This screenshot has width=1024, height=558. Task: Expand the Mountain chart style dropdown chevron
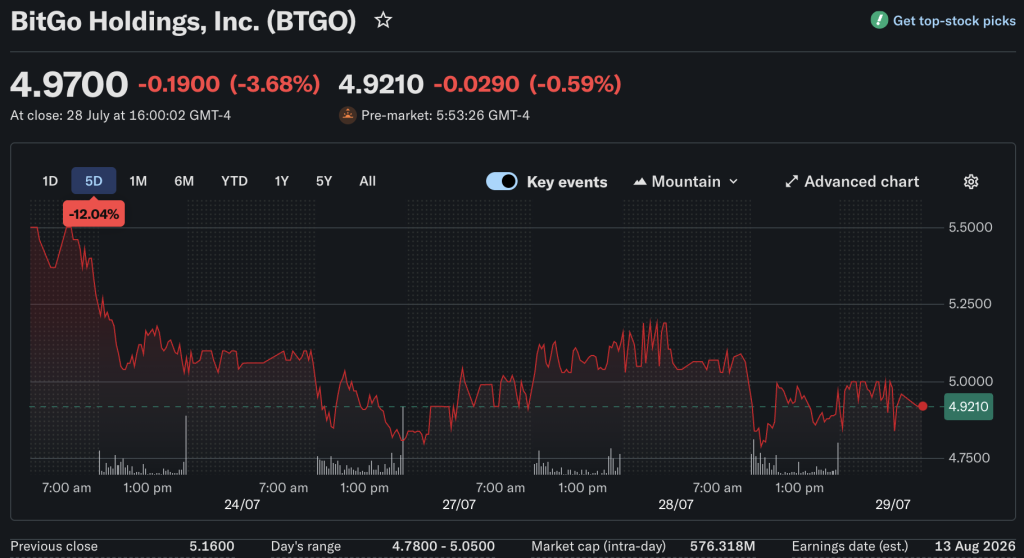point(733,182)
